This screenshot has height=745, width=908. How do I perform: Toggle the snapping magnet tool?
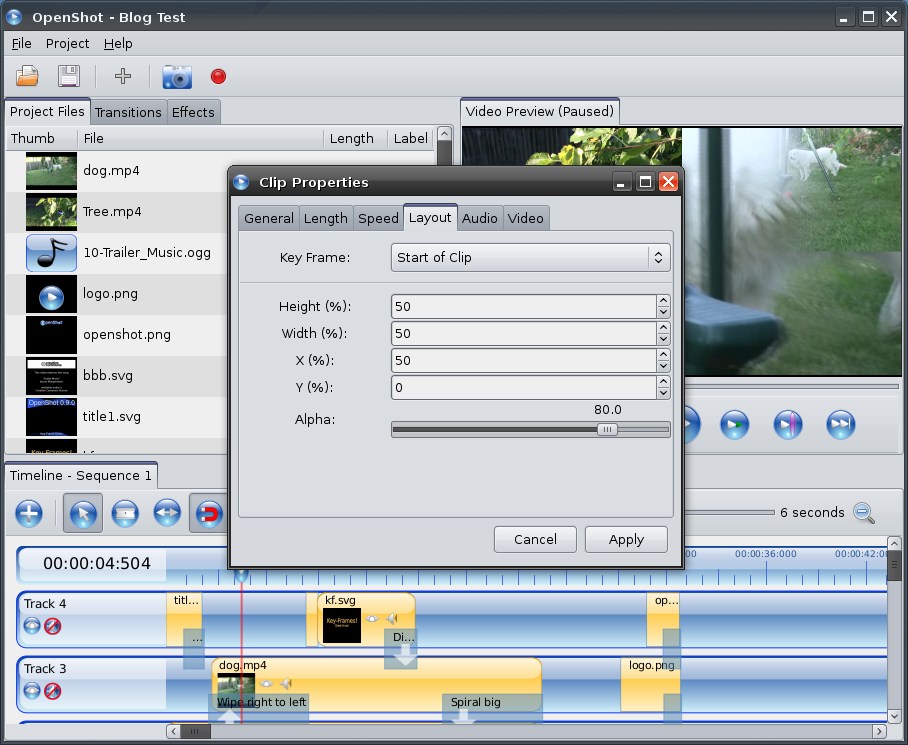[207, 514]
